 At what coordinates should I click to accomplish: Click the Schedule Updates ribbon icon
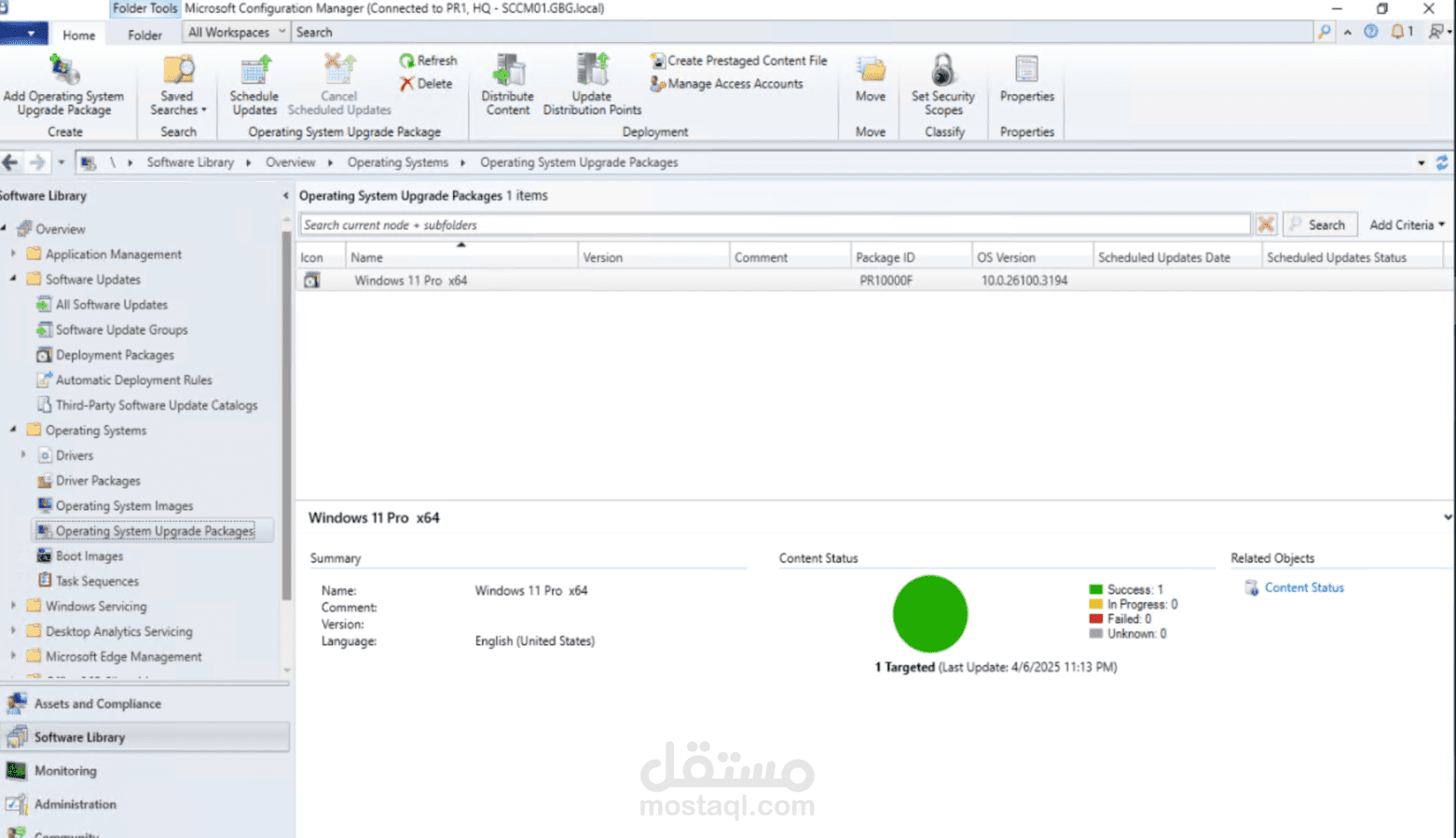coord(254,70)
